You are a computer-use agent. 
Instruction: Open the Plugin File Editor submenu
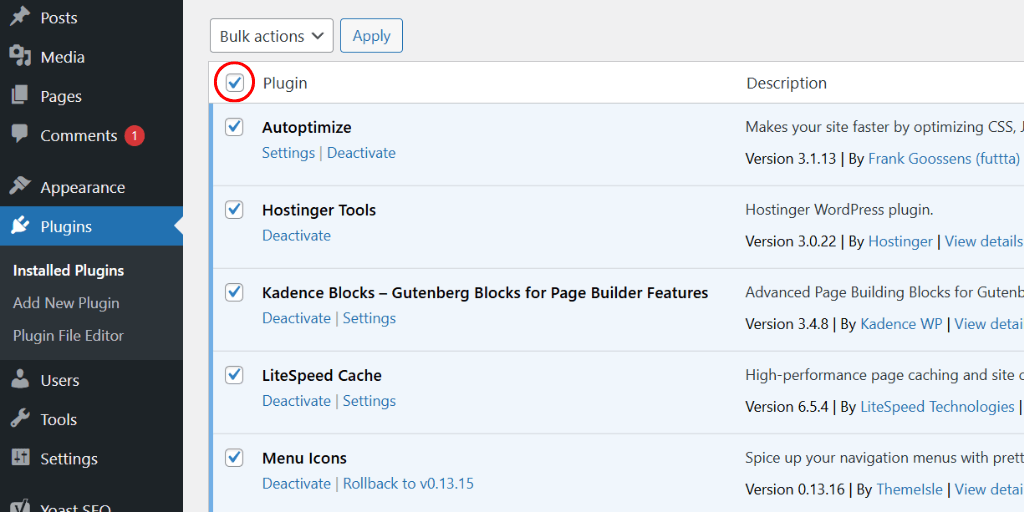[68, 336]
